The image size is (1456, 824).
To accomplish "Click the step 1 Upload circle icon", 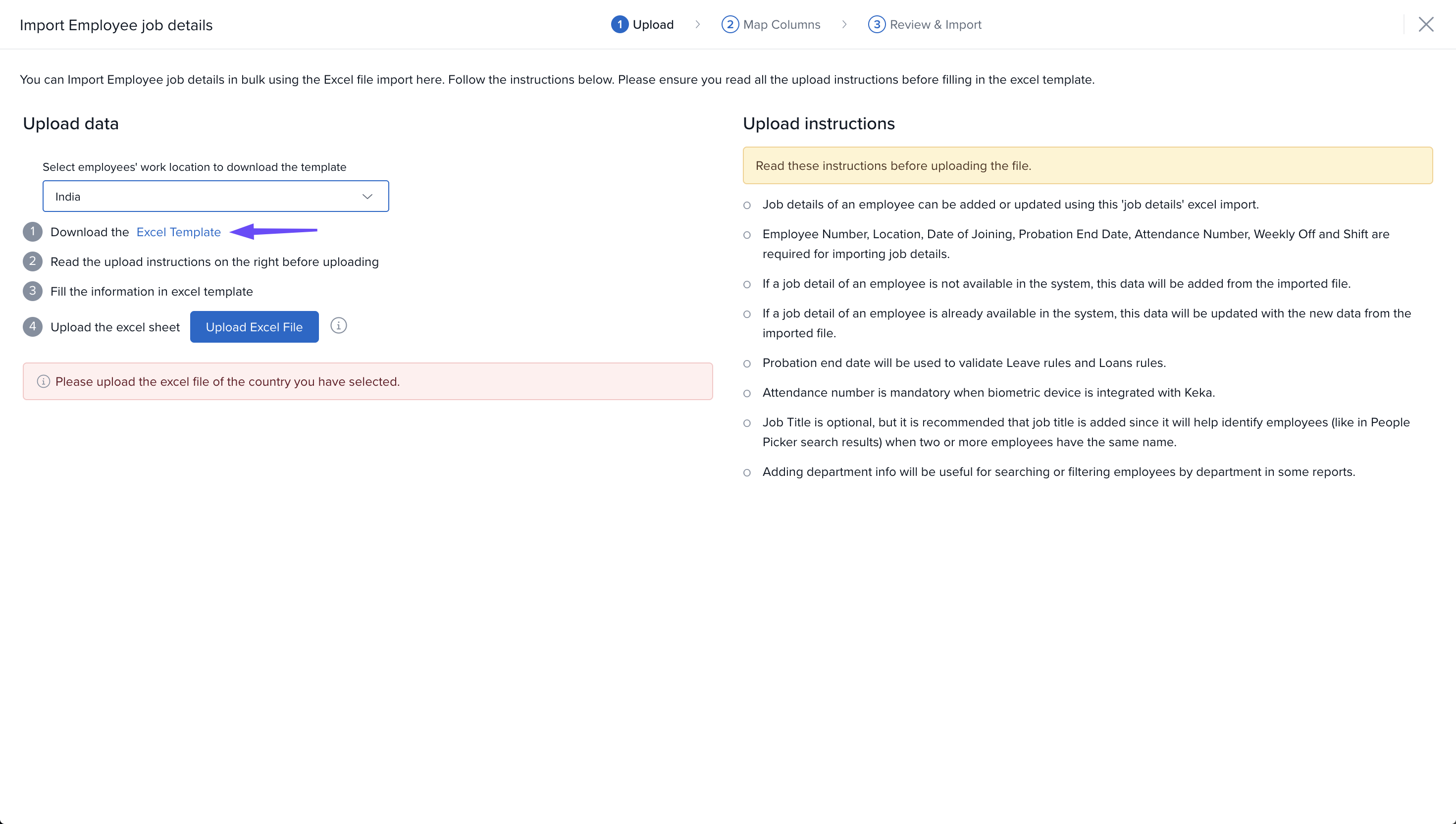I will 620,24.
